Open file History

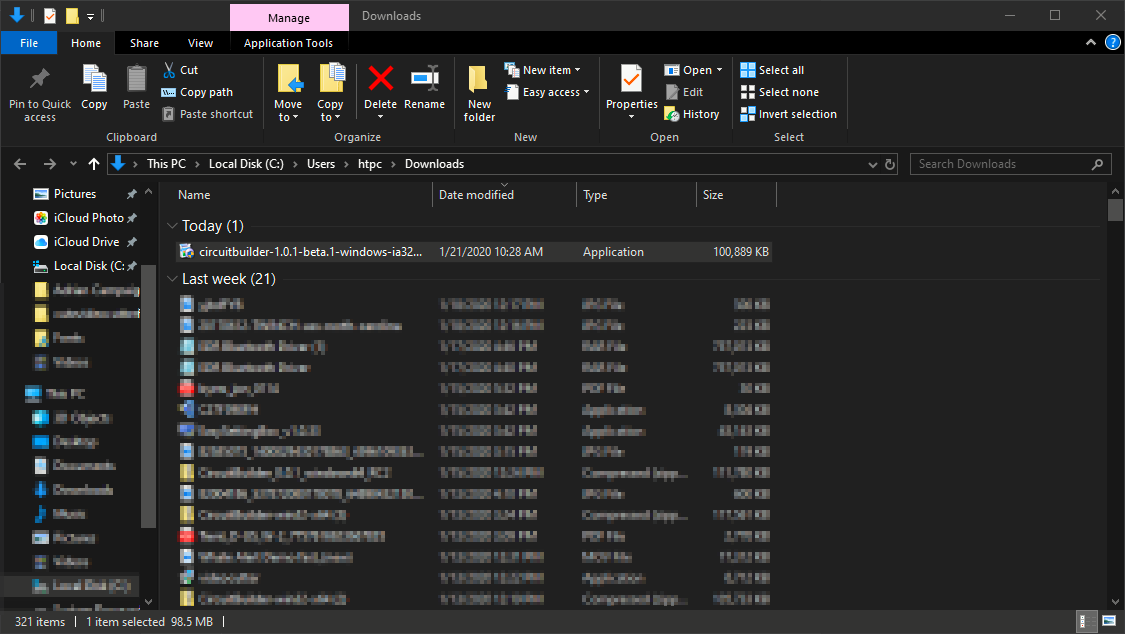tap(692, 114)
